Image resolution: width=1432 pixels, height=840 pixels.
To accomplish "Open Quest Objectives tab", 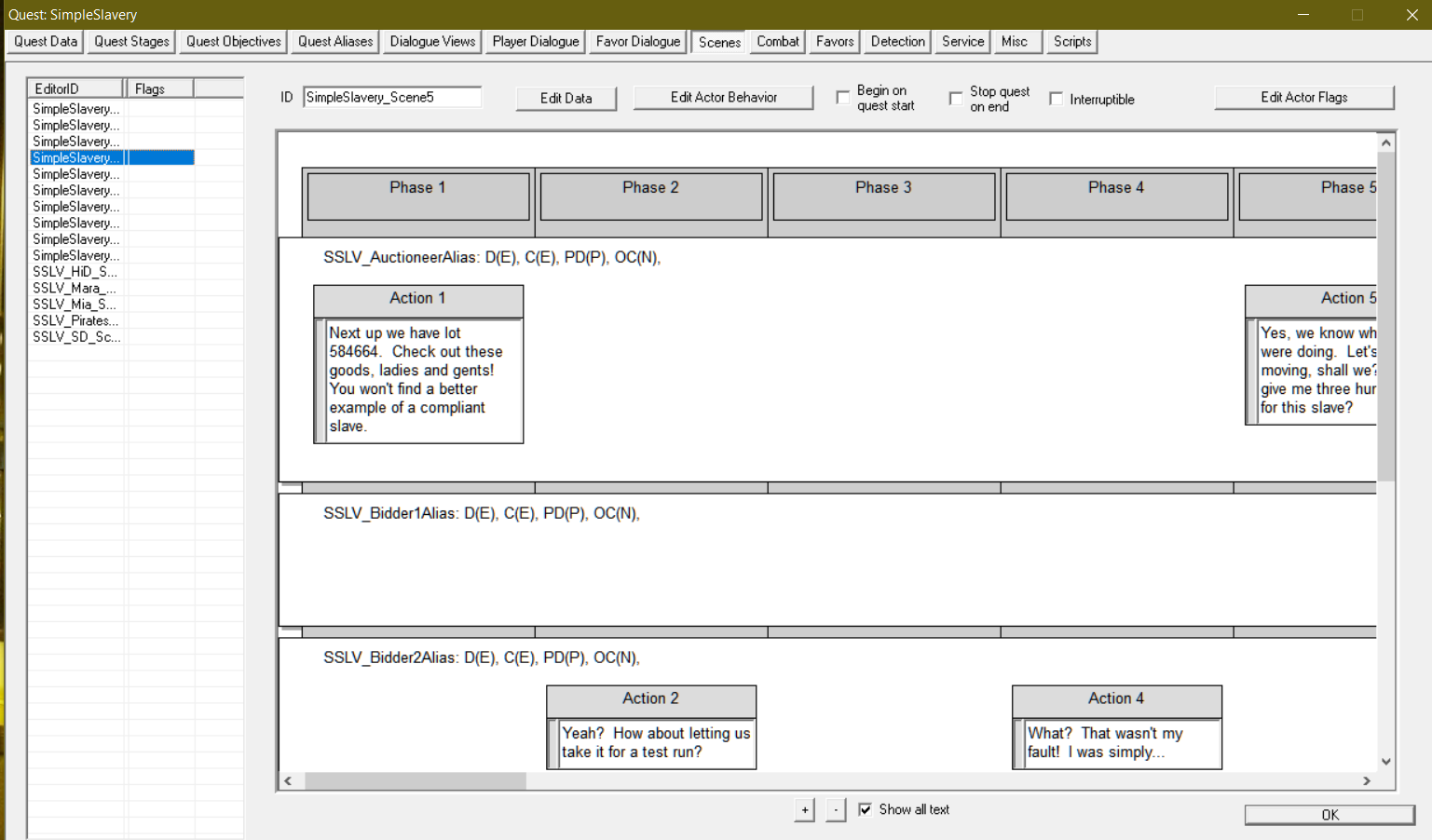I will pyautogui.click(x=233, y=42).
